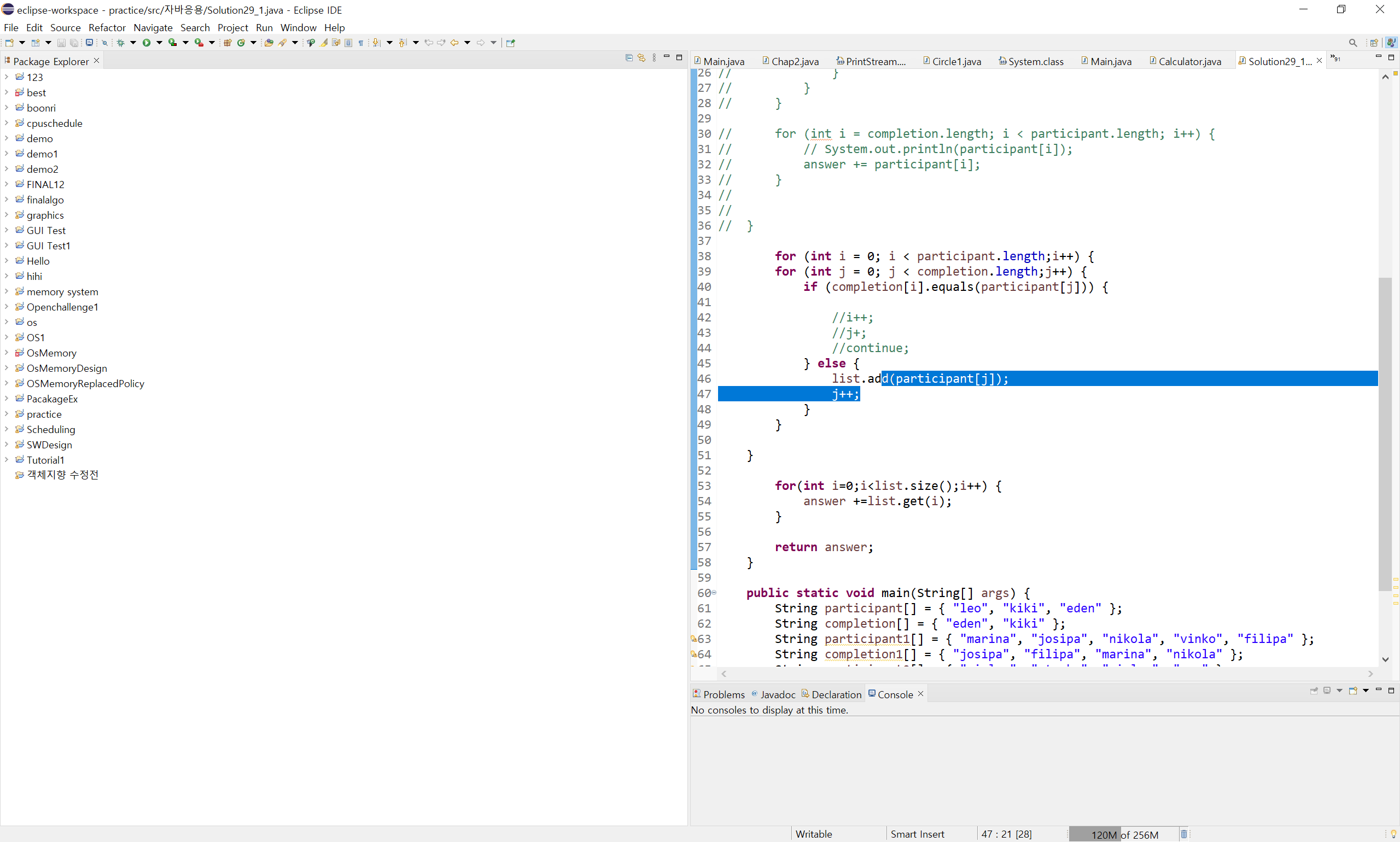Click the toolbar Search magnifier icon
The height and width of the screenshot is (842, 1400).
(x=1353, y=43)
